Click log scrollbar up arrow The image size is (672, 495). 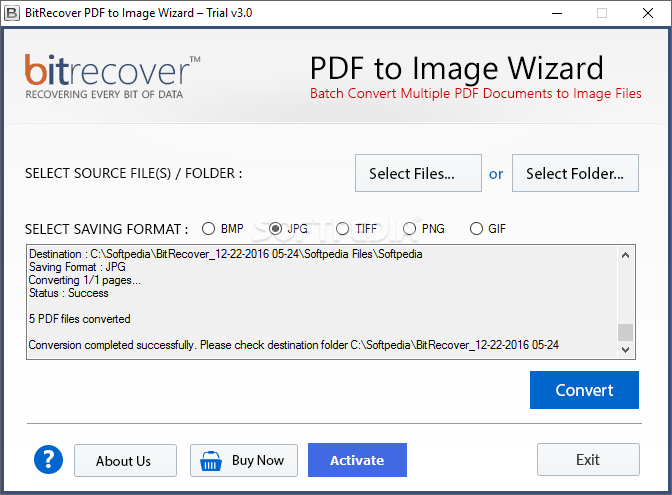coord(625,255)
